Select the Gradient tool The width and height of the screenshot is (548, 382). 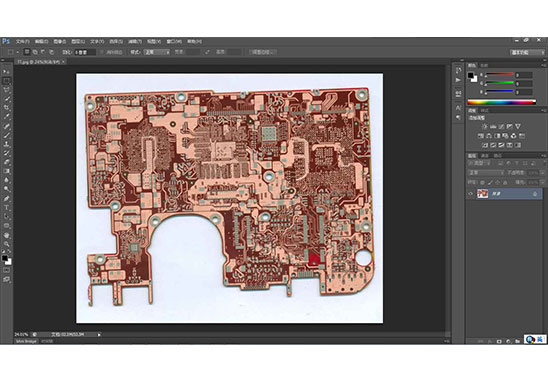[x=7, y=170]
